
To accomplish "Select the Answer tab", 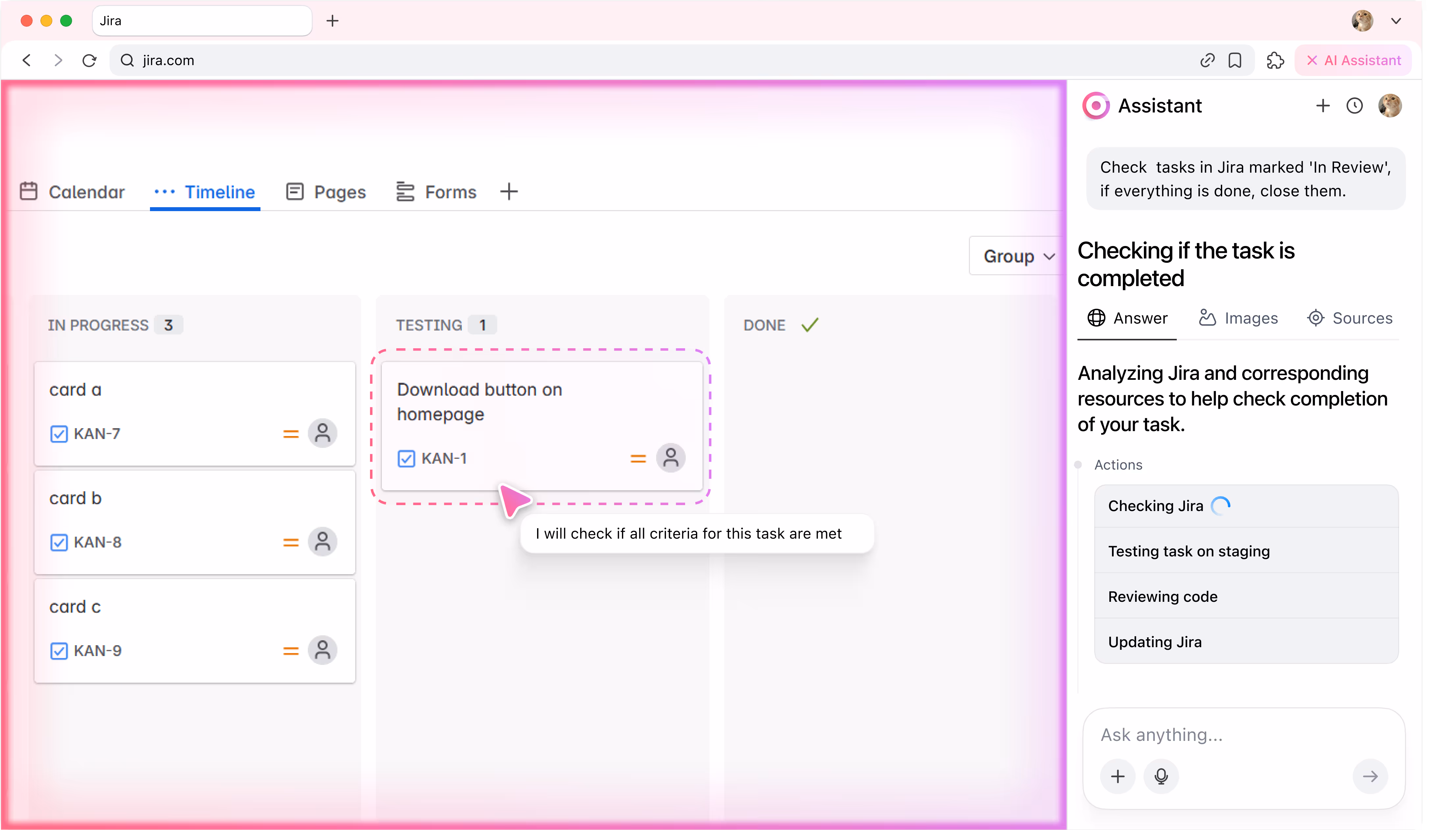I will point(1127,318).
